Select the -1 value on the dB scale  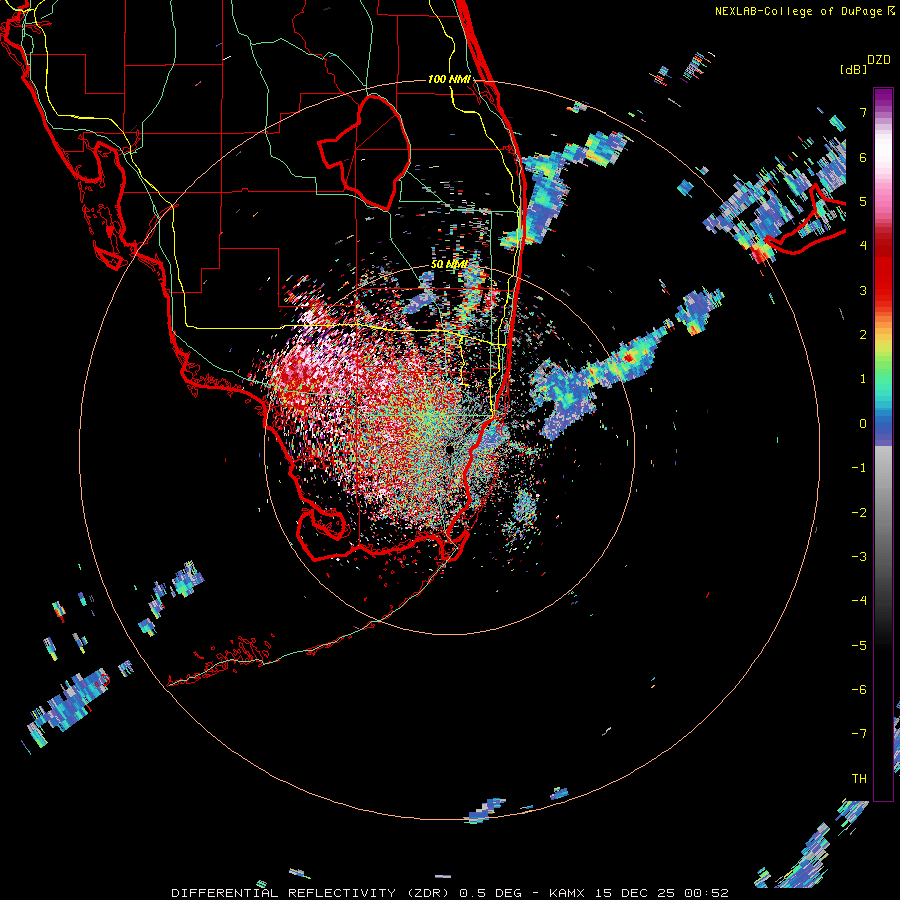(x=859, y=468)
